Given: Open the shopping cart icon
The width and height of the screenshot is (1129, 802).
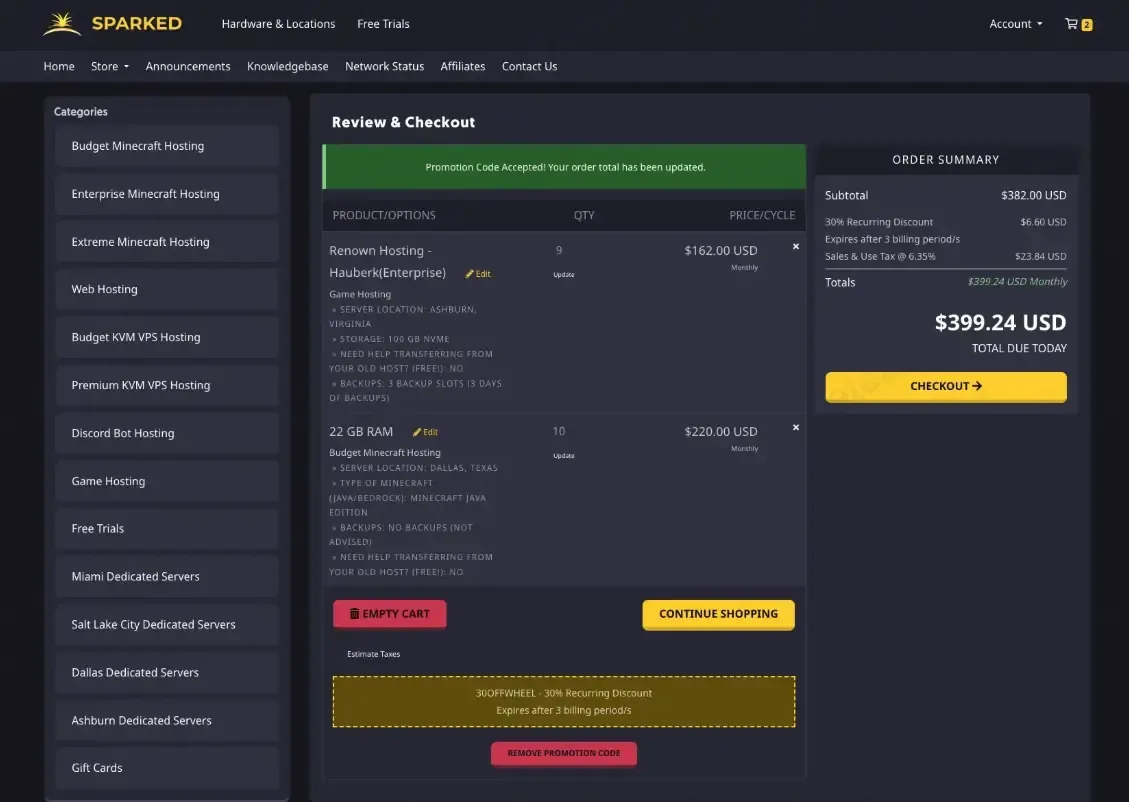Looking at the screenshot, I should pos(1078,24).
